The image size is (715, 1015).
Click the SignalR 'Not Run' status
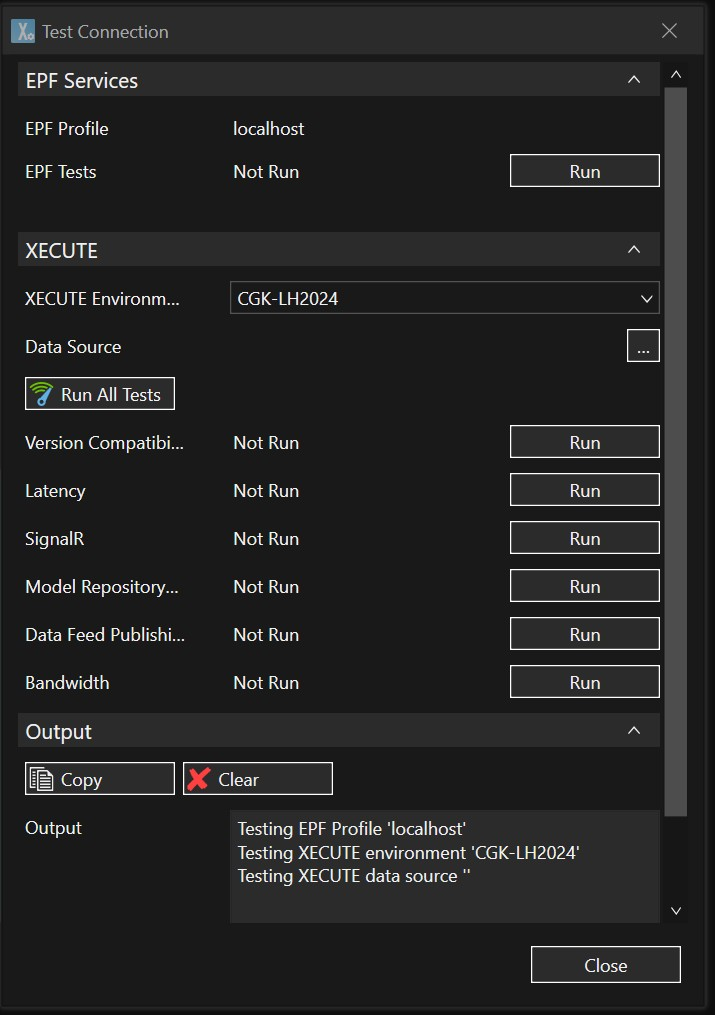[x=266, y=539]
